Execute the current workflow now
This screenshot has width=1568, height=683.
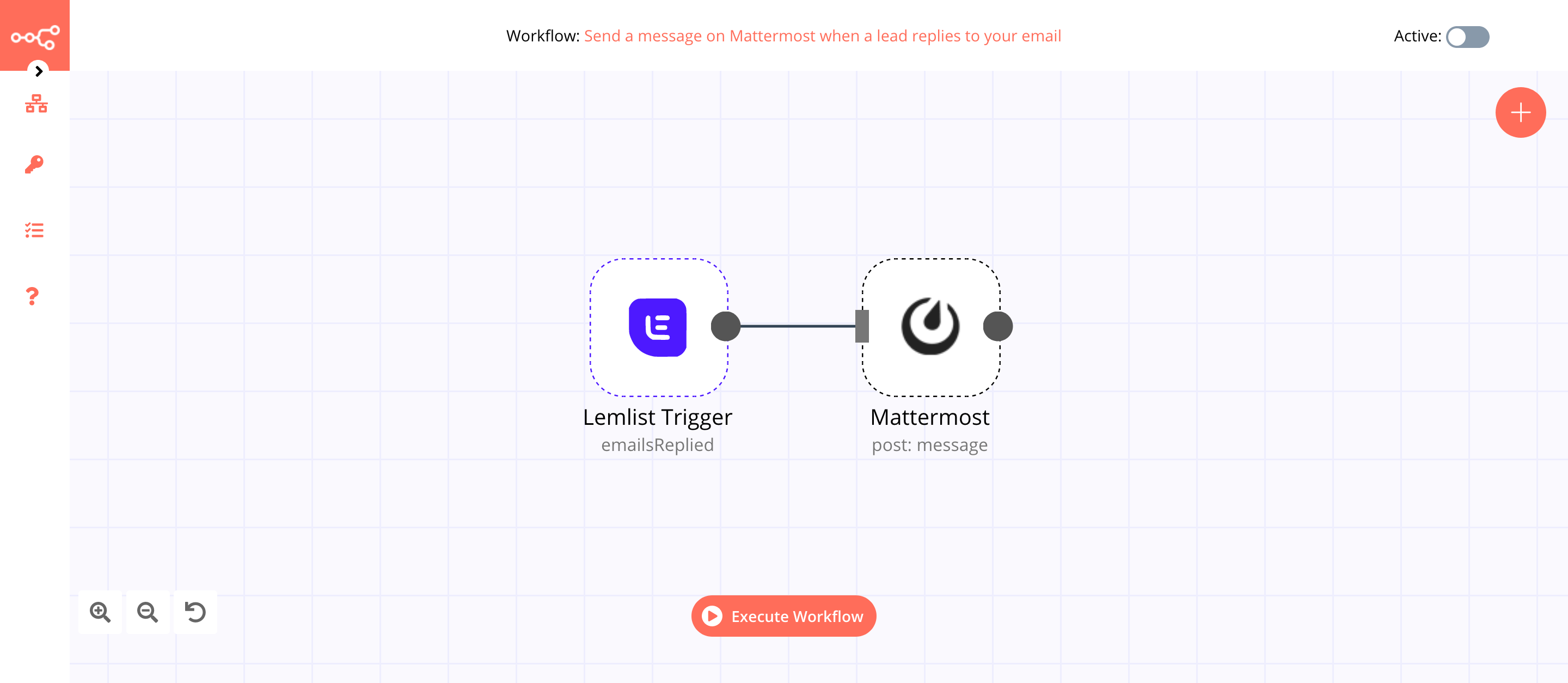coord(784,616)
